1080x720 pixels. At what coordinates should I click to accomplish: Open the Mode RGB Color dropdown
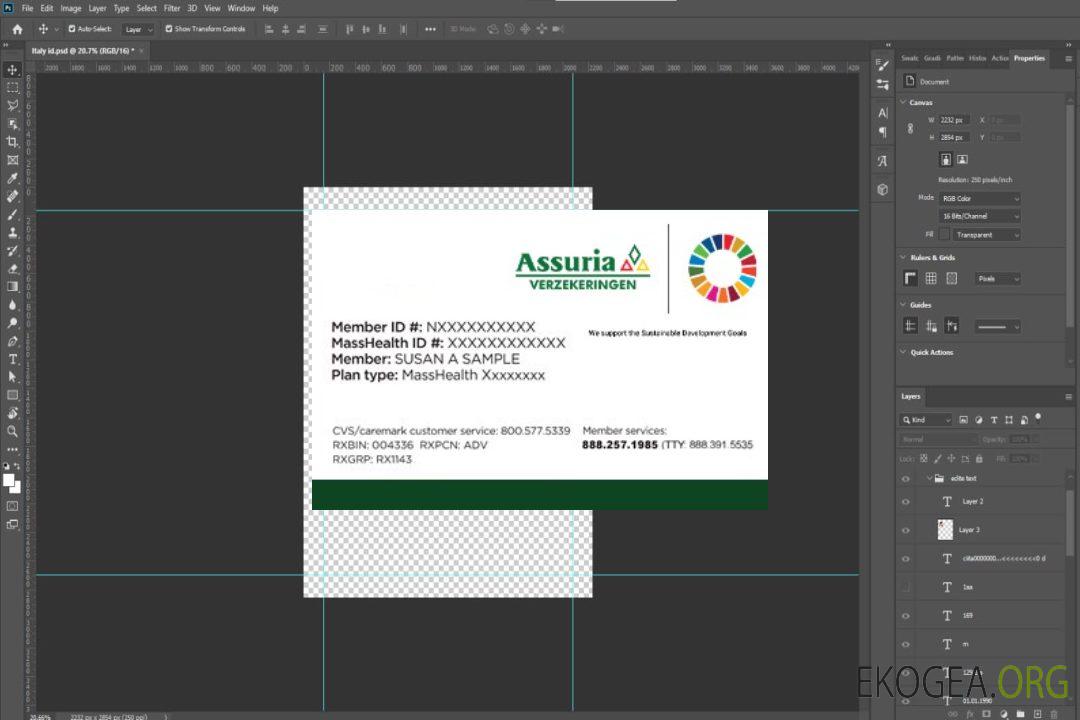point(979,198)
